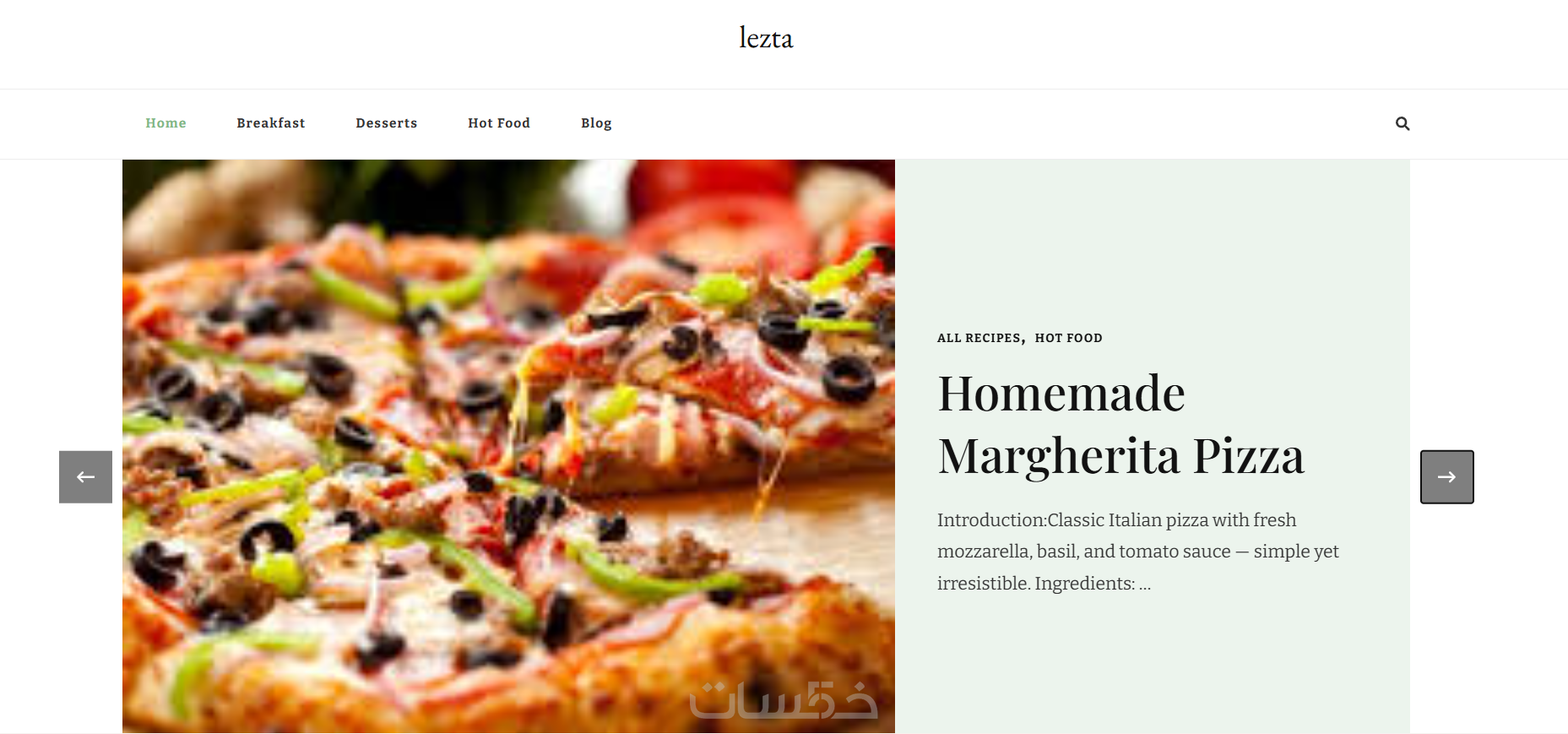Click the word Homemade in the slide title

click(1061, 394)
